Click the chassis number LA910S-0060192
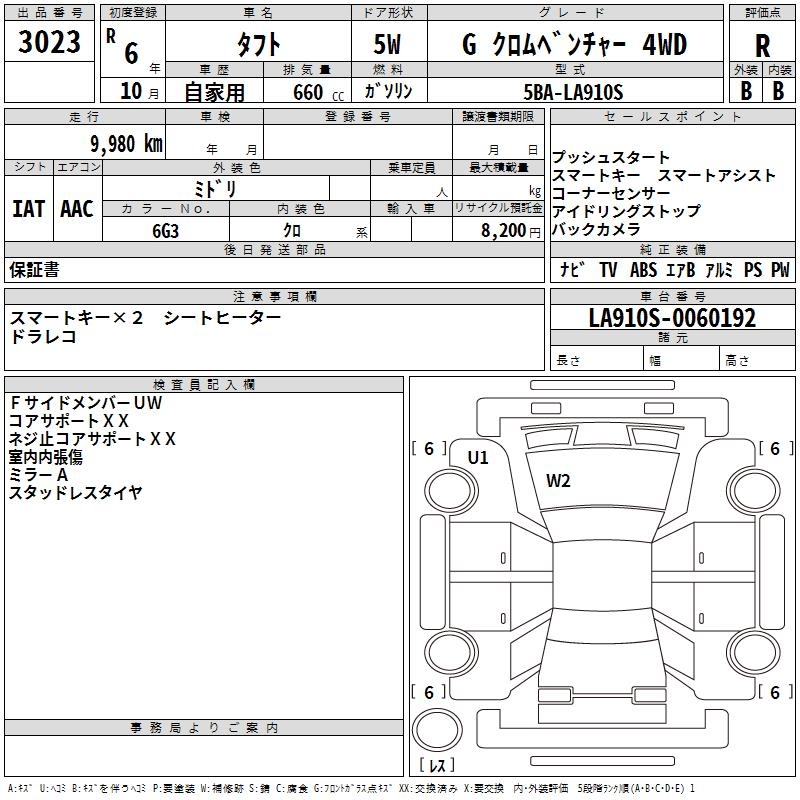Viewport: 800px width, 800px height. [672, 318]
